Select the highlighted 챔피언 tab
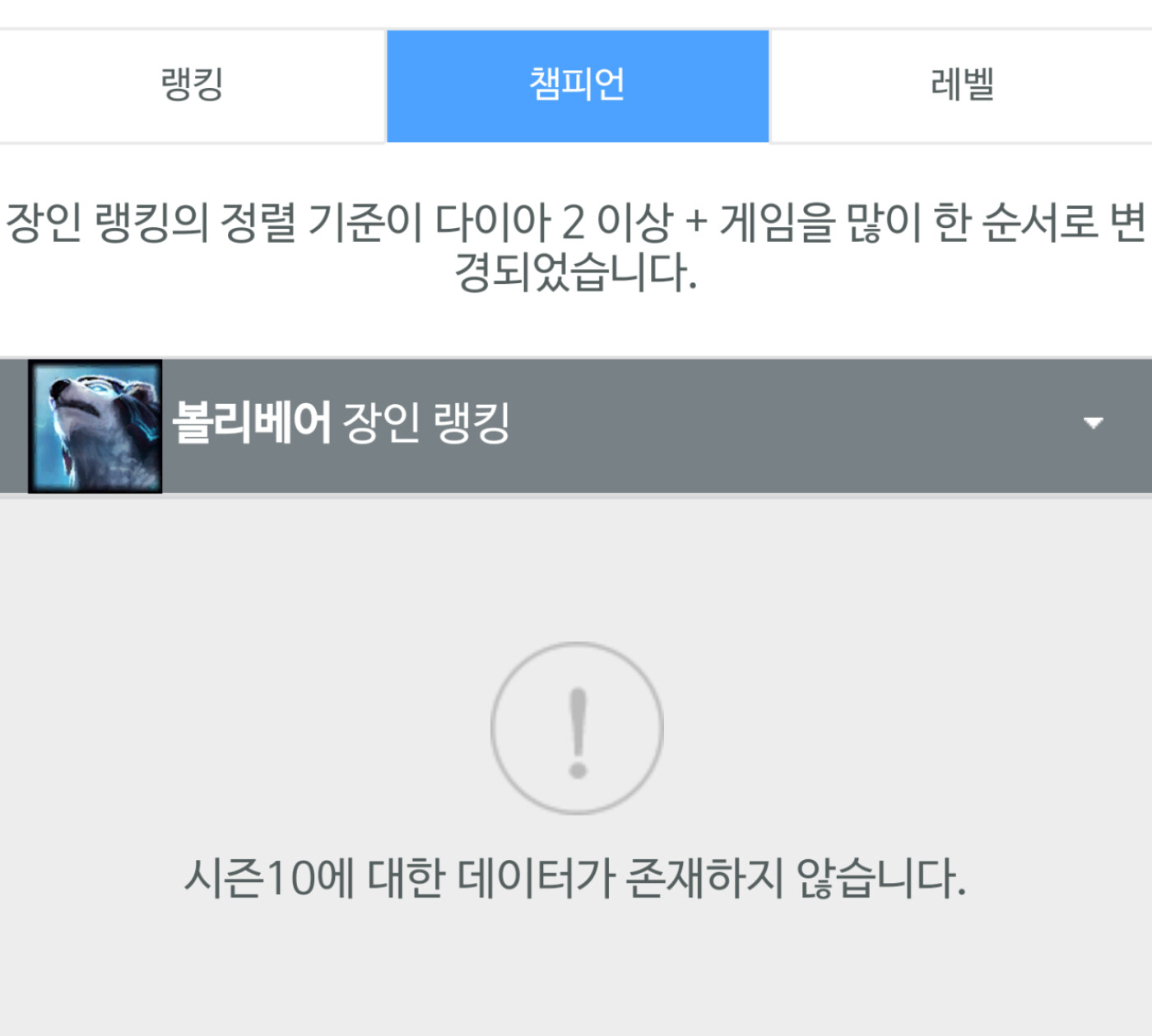Image resolution: width=1152 pixels, height=1036 pixels. [x=578, y=86]
